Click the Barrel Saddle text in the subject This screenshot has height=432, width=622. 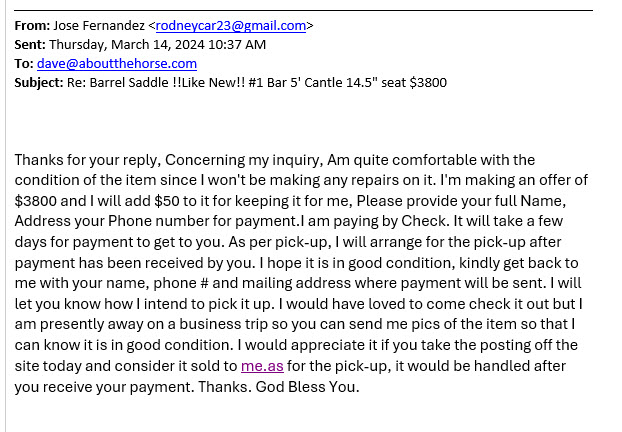pyautogui.click(x=129, y=82)
